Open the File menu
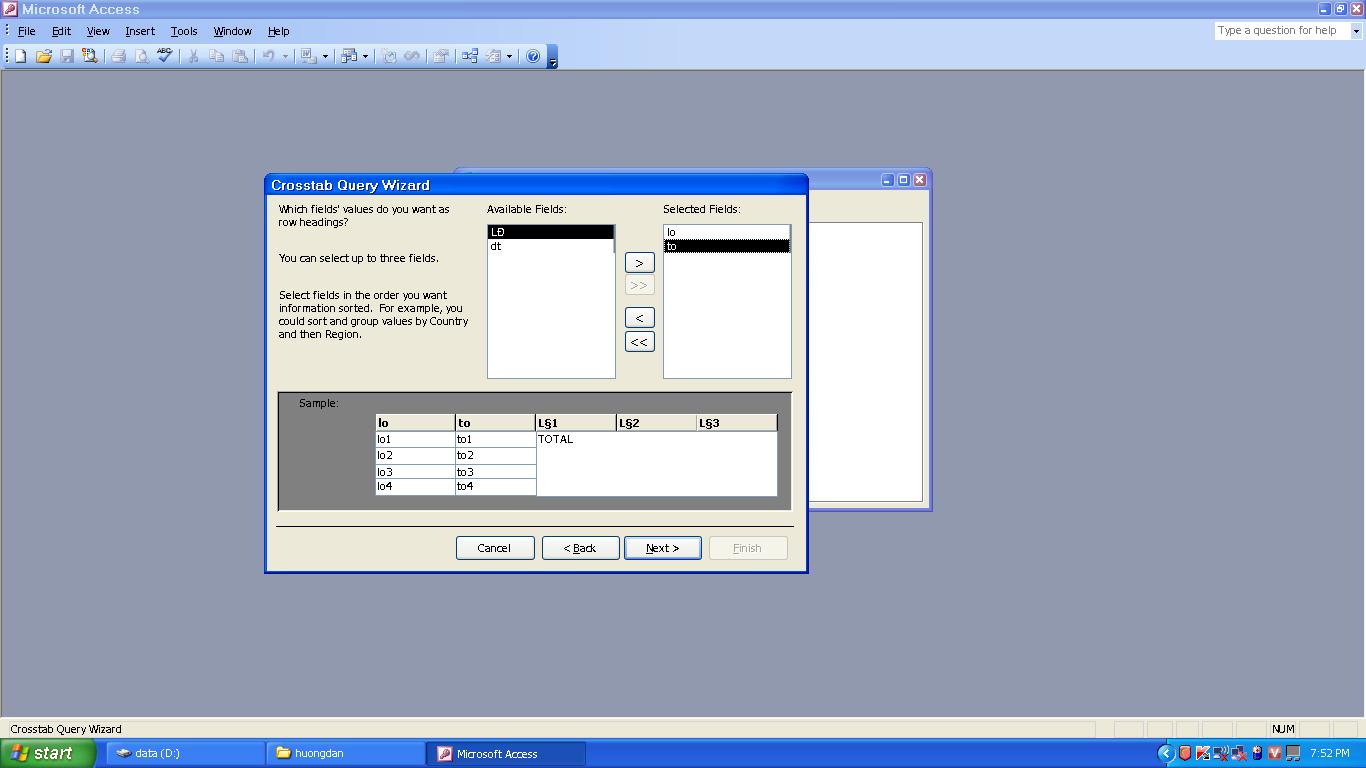Viewport: 1366px width, 768px height. pos(27,31)
